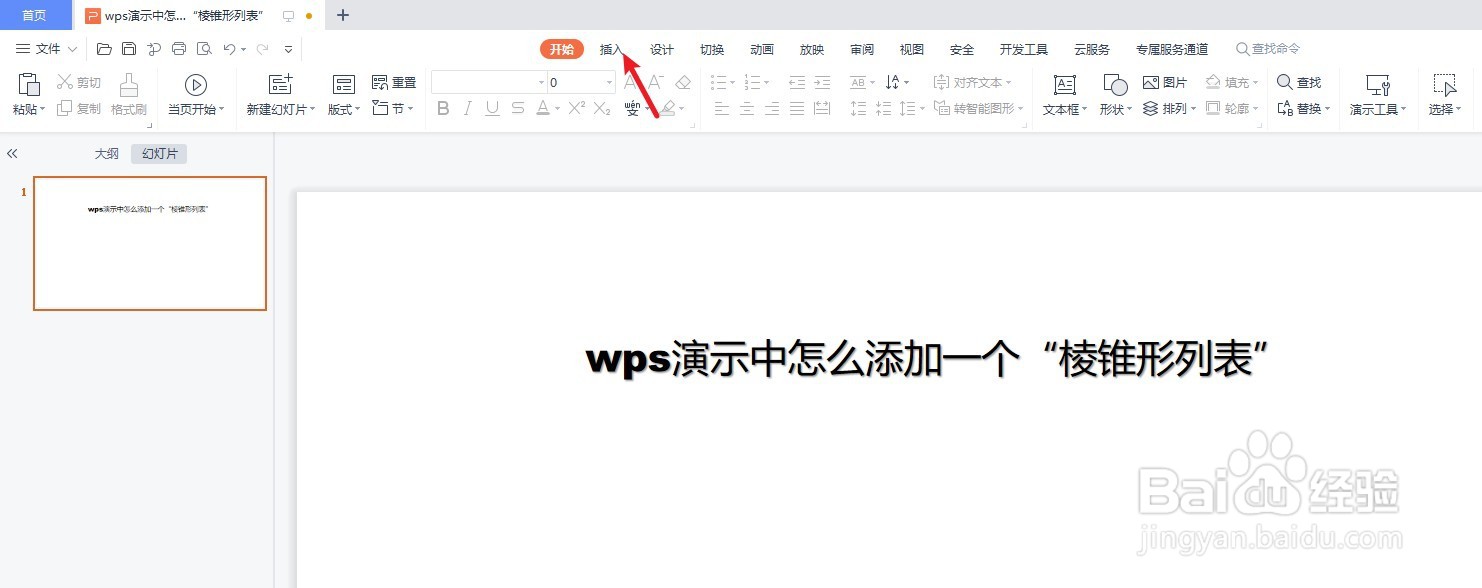Click the 重置 (Reset) button
1482x588 pixels.
394,83
